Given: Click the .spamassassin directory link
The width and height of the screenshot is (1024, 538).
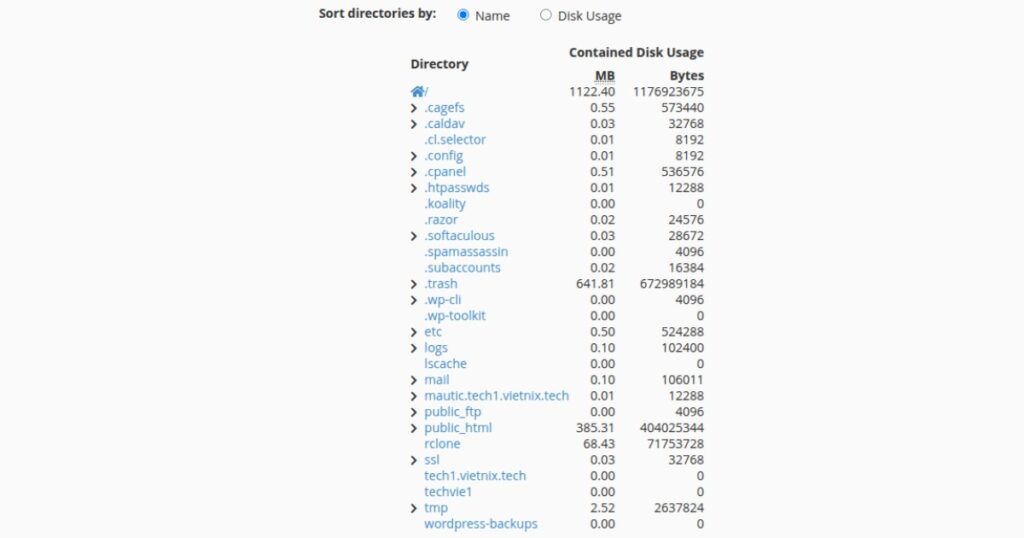Looking at the screenshot, I should 466,252.
